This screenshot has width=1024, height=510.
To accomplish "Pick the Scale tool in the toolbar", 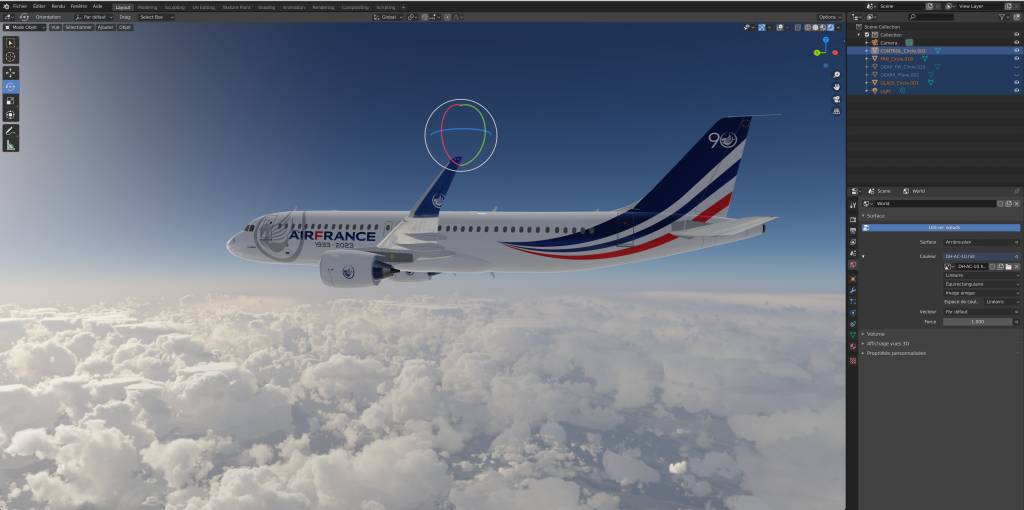I will [10, 101].
